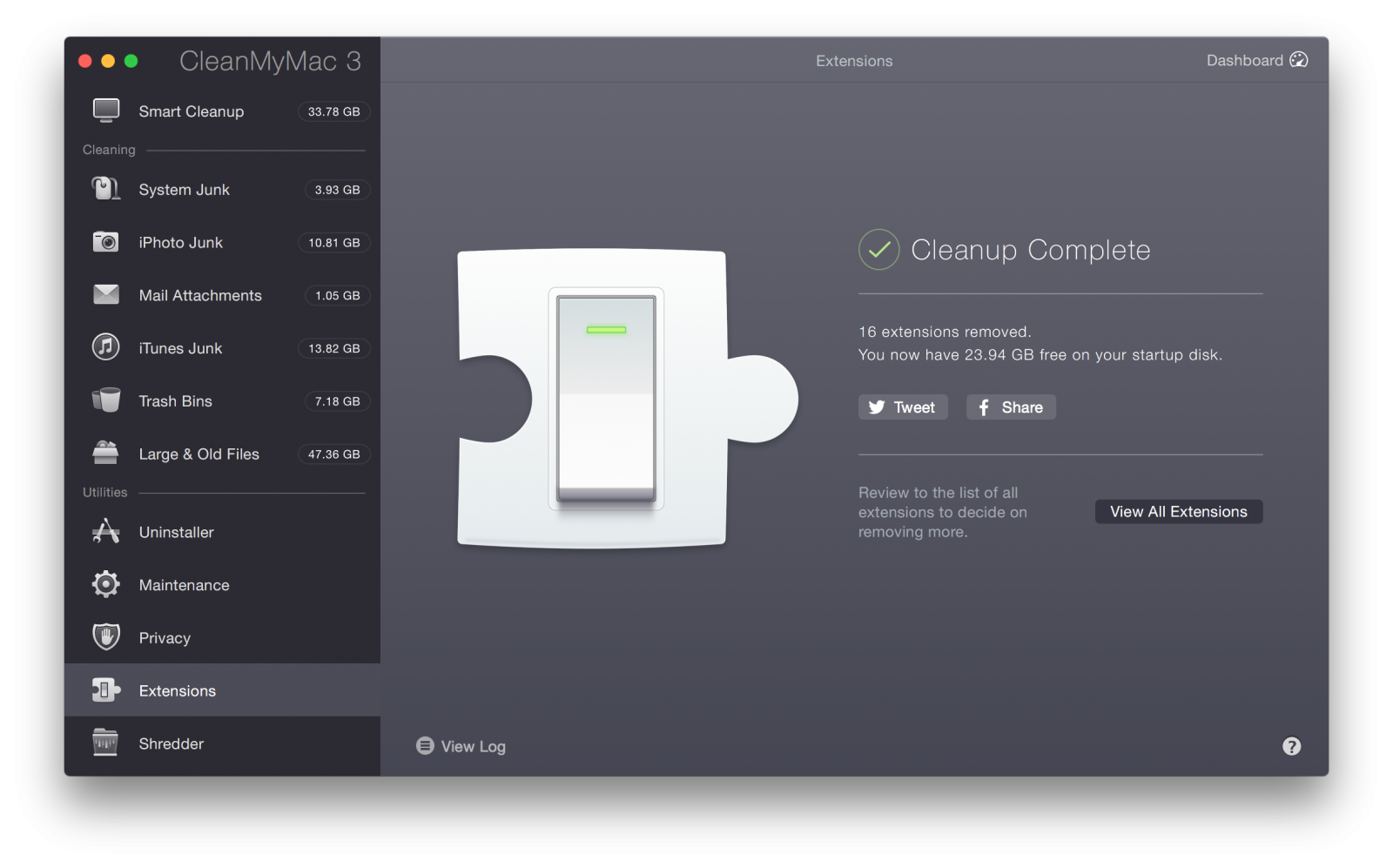Click the View Log list icon
Image resolution: width=1393 pixels, height=868 pixels.
tap(425, 746)
